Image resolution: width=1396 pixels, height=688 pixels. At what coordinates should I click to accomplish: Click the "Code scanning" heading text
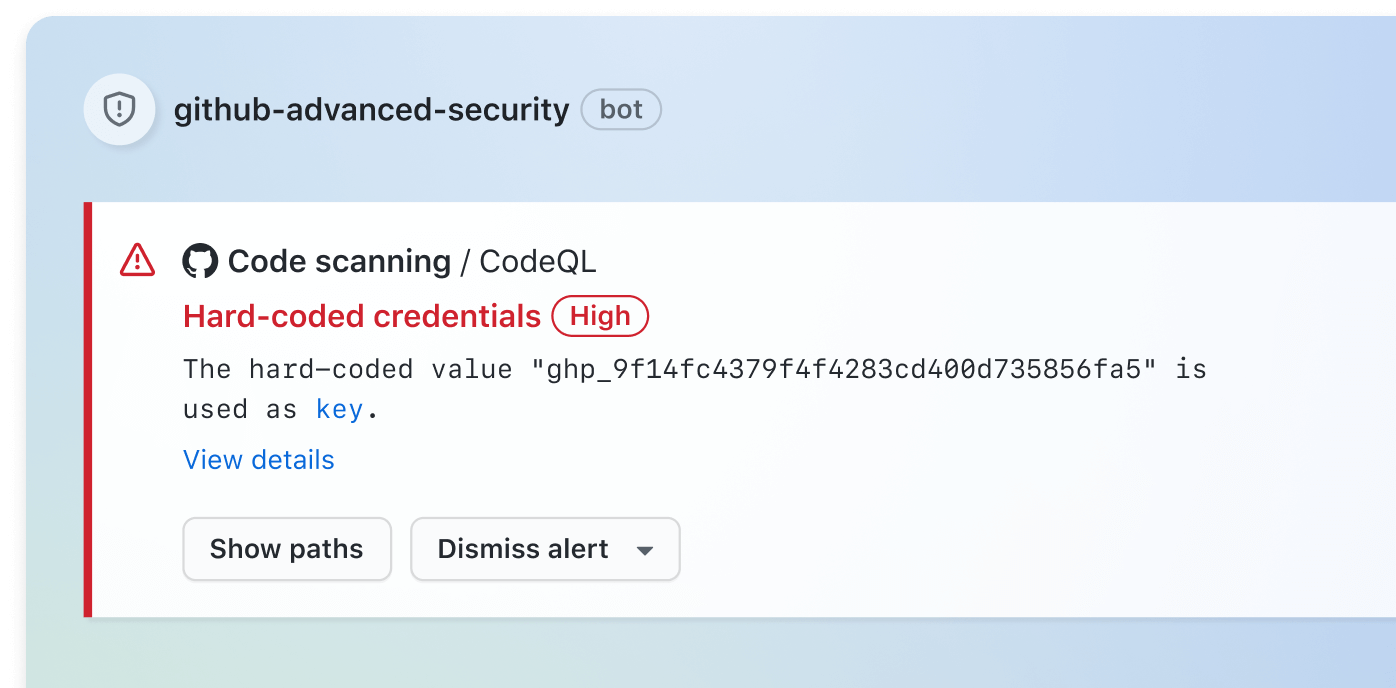tap(339, 262)
